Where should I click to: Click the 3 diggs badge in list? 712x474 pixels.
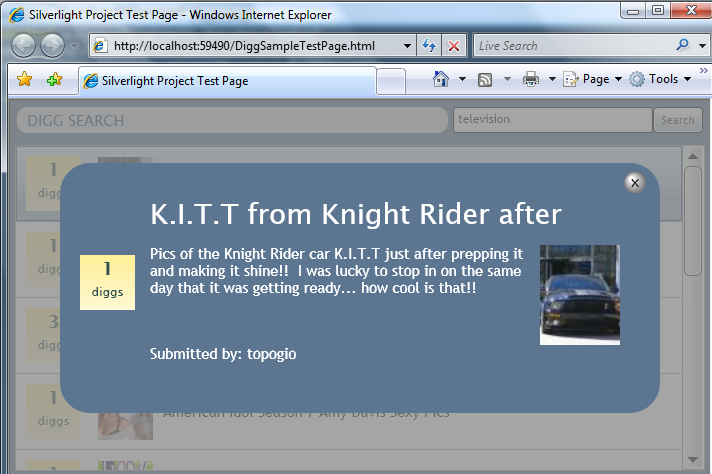[x=44, y=334]
